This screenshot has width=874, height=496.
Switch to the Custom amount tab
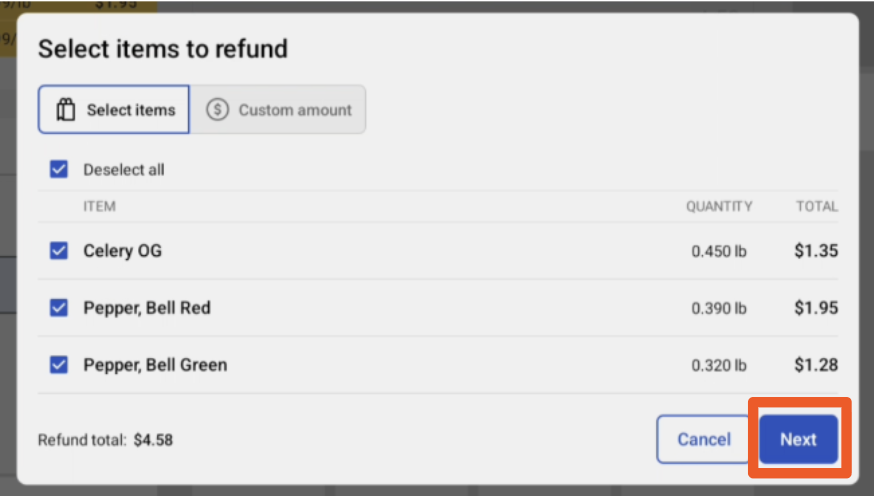click(278, 109)
